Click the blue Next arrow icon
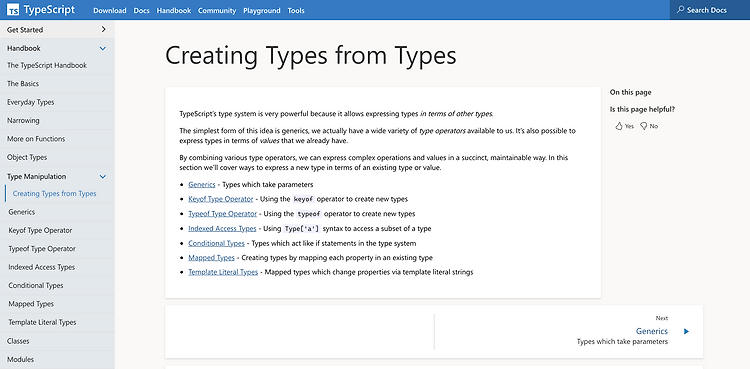750x369 pixels. pyautogui.click(x=686, y=331)
